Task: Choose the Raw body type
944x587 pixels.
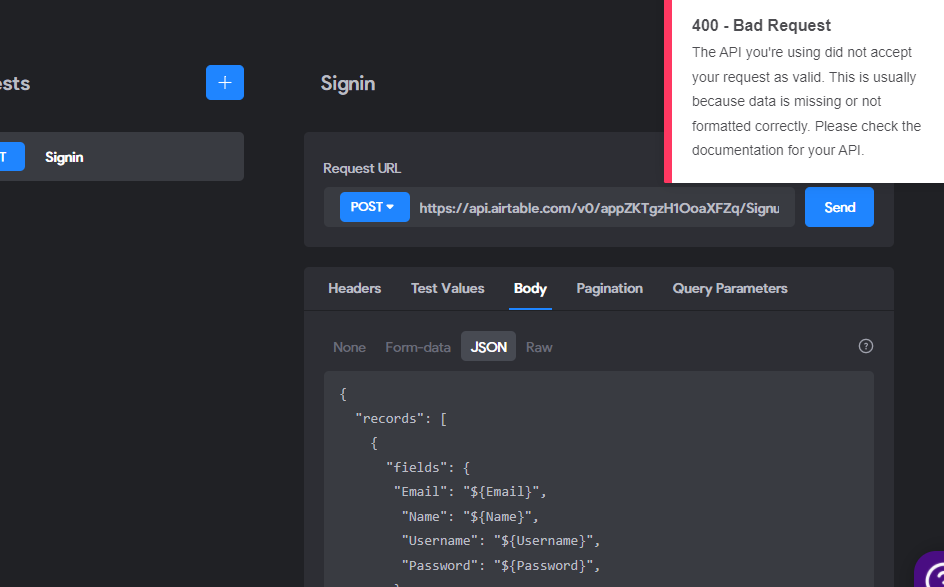Action: click(x=539, y=347)
